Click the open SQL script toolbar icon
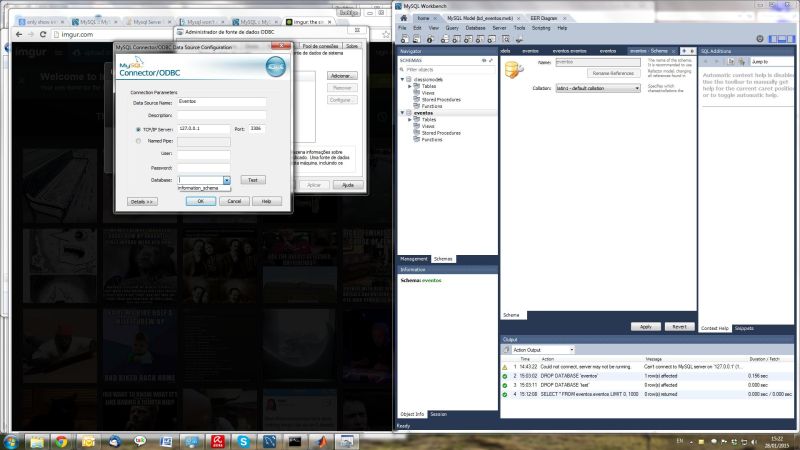 pyautogui.click(x=417, y=39)
